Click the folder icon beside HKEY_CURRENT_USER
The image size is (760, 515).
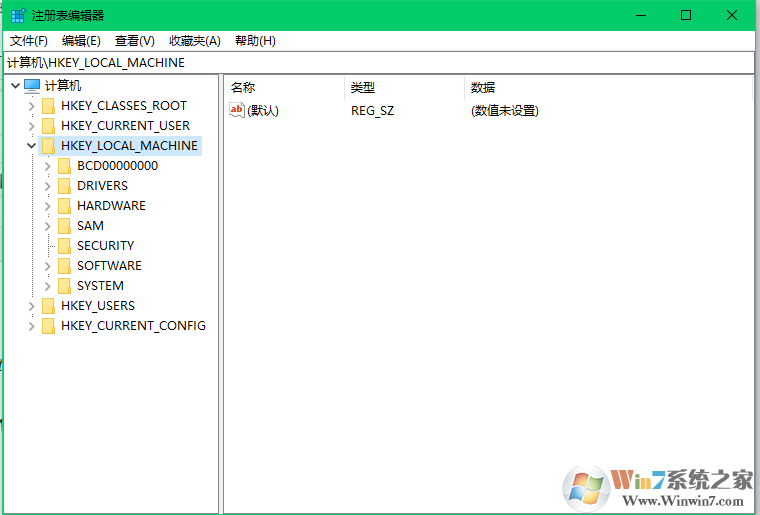click(x=48, y=126)
